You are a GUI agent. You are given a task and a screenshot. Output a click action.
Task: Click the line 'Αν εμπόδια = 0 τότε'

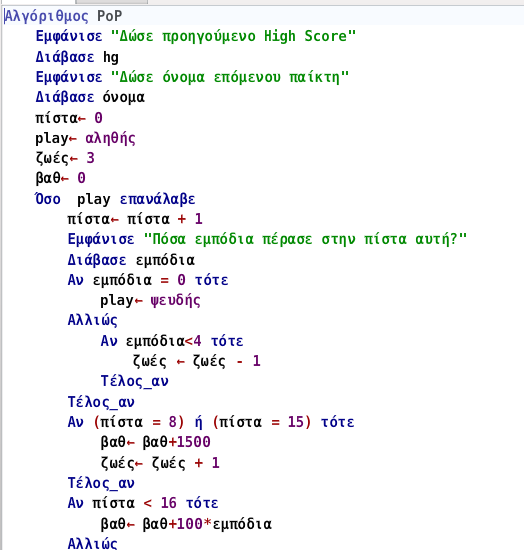pos(148,280)
